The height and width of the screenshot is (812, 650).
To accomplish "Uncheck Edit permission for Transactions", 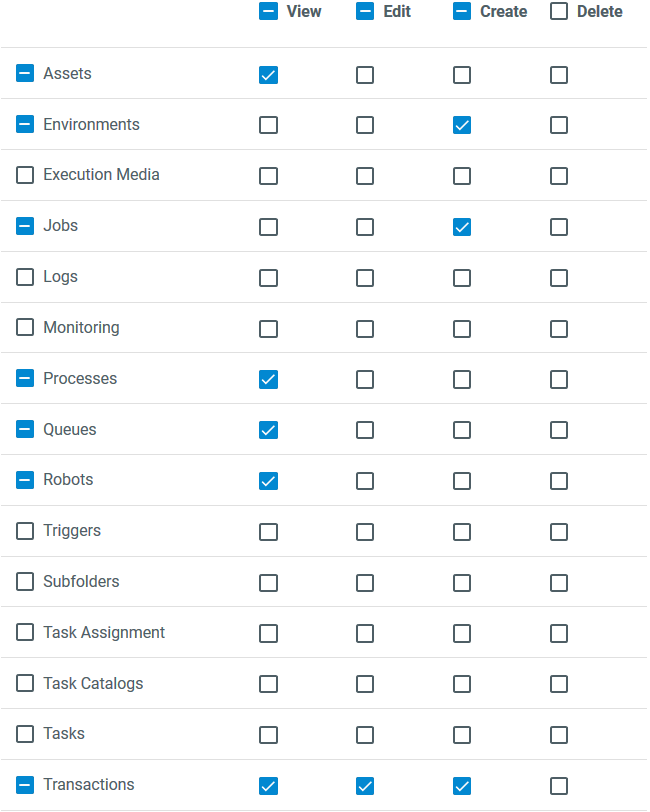I will click(x=365, y=786).
